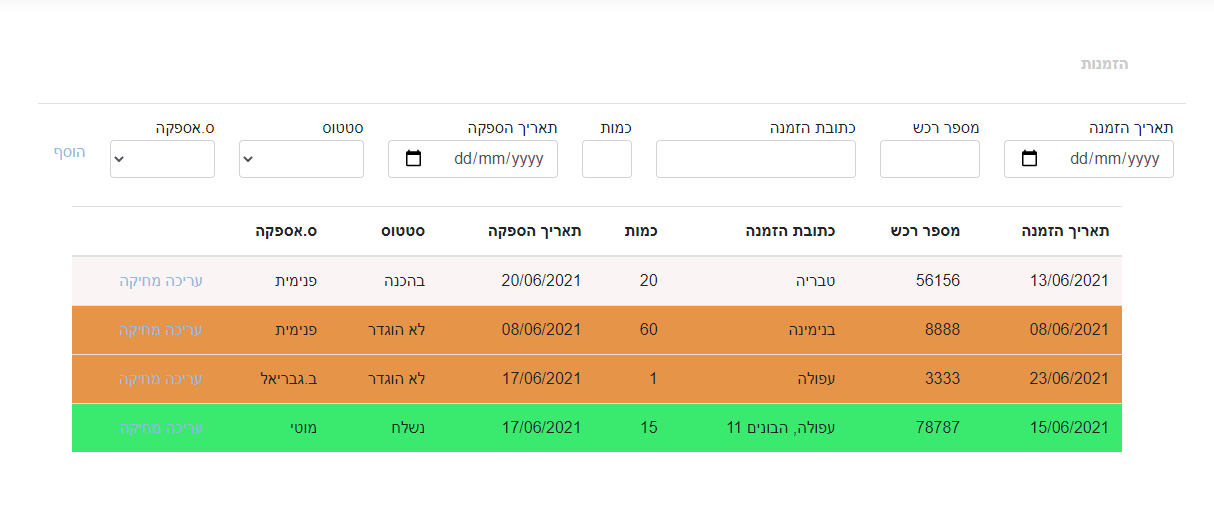This screenshot has width=1214, height=505.
Task: Open calendar picker in תאריך הזמנה filter
Action: 1029,158
